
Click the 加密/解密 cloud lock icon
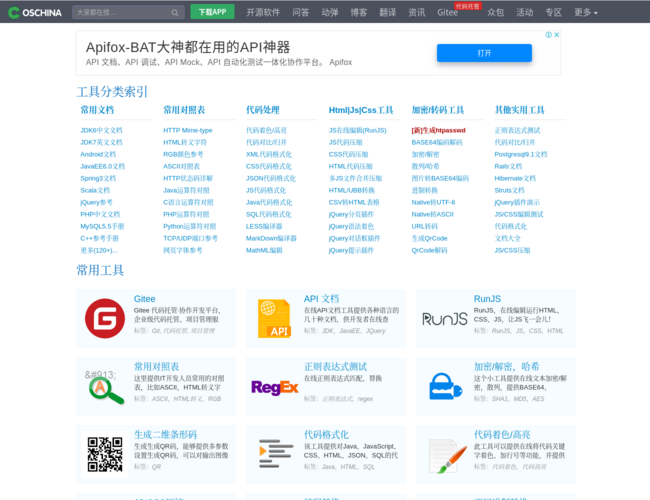444,386
